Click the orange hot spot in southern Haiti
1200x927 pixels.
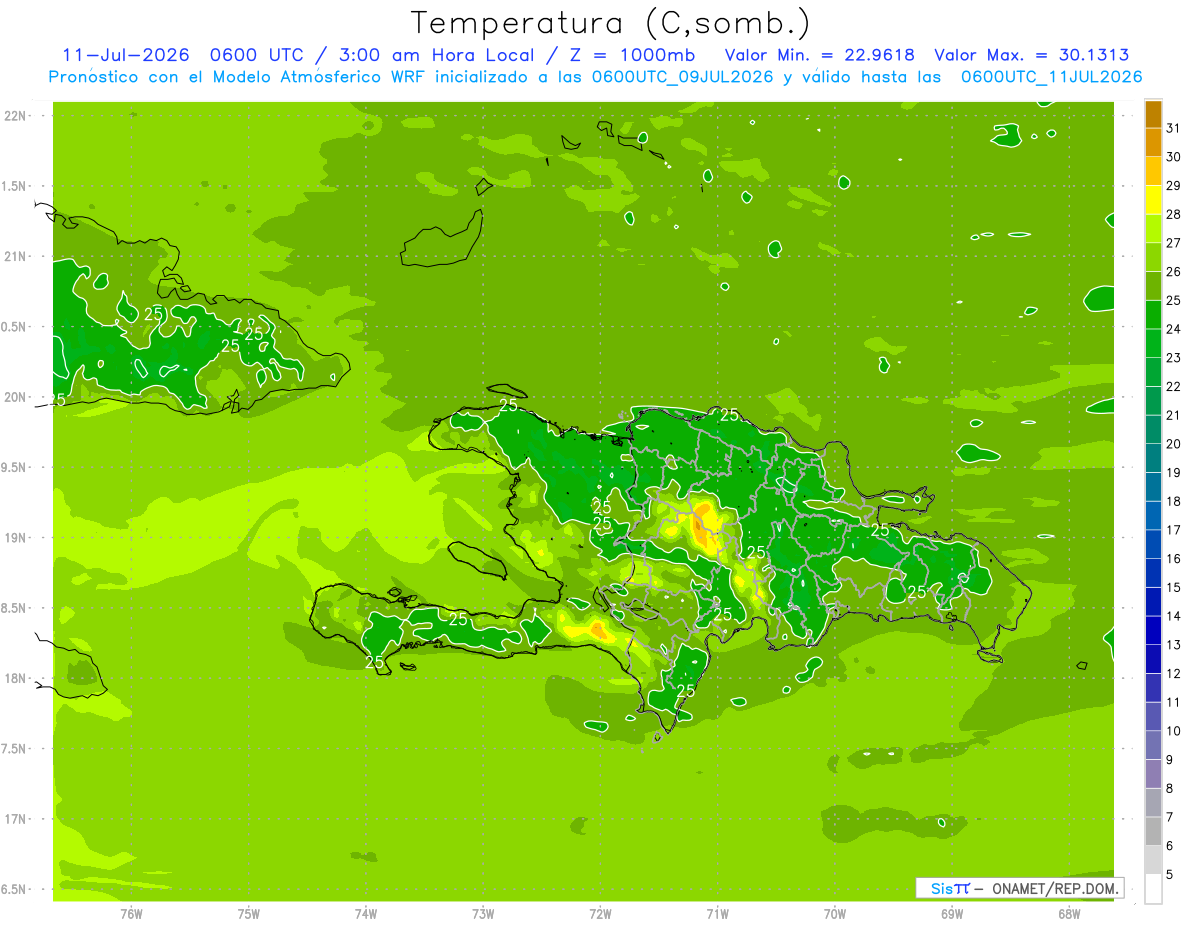point(598,629)
